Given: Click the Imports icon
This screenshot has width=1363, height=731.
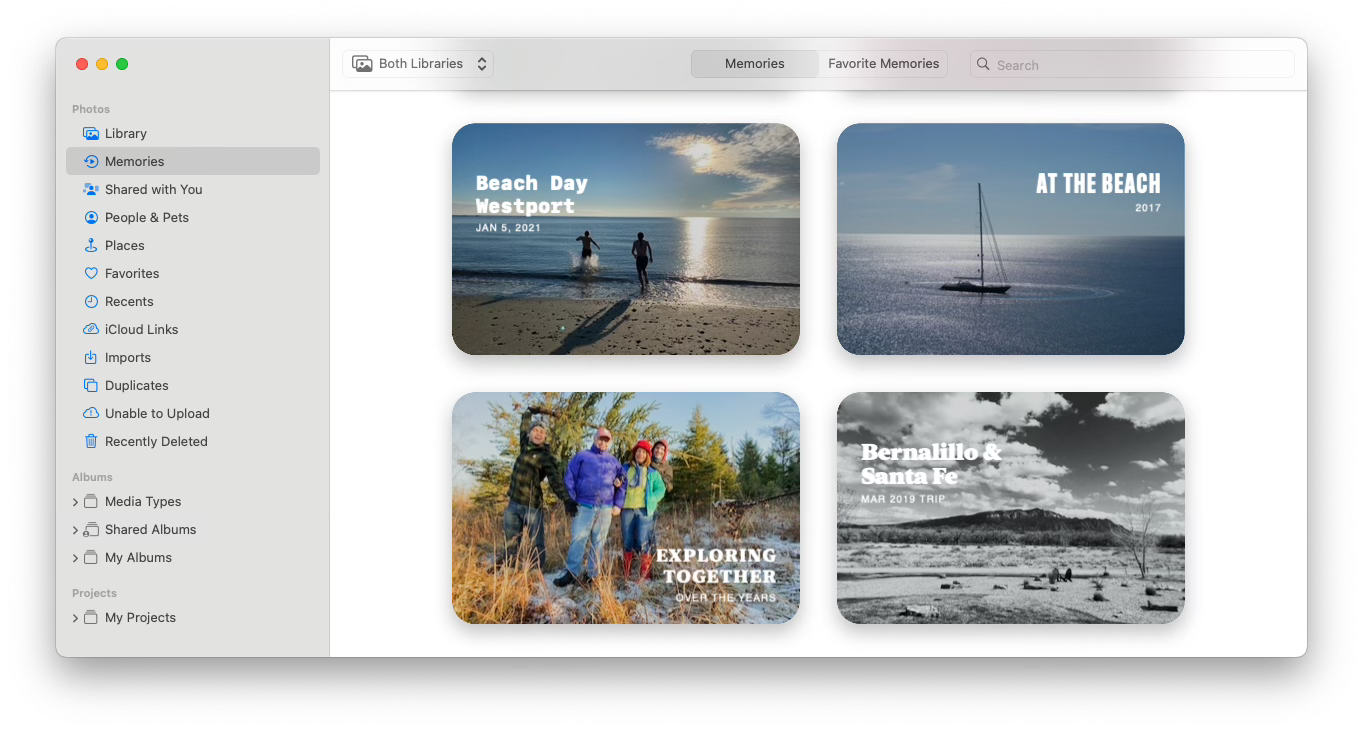Looking at the screenshot, I should click(x=91, y=357).
